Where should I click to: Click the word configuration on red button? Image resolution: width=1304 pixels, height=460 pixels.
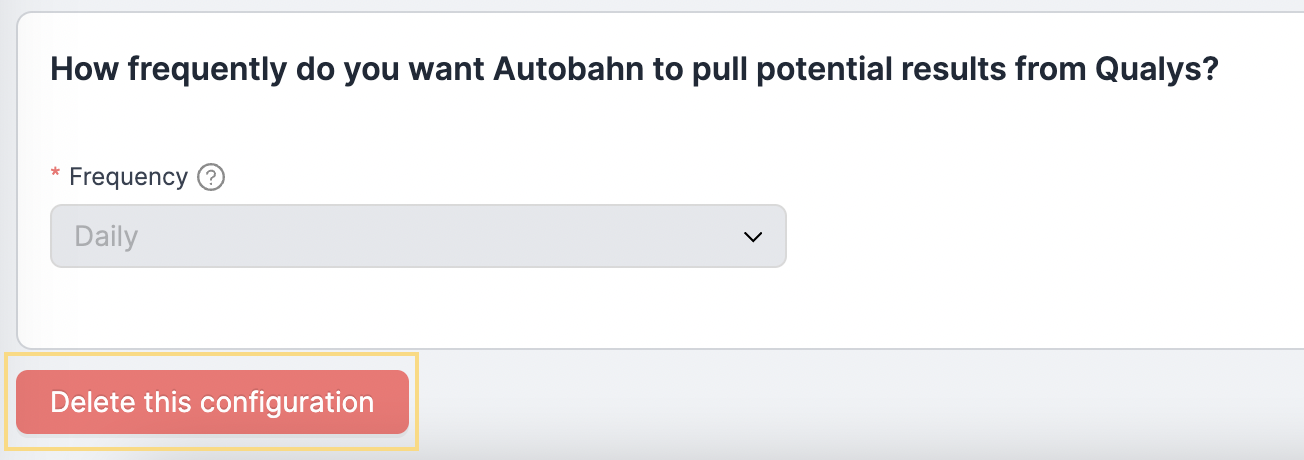287,403
